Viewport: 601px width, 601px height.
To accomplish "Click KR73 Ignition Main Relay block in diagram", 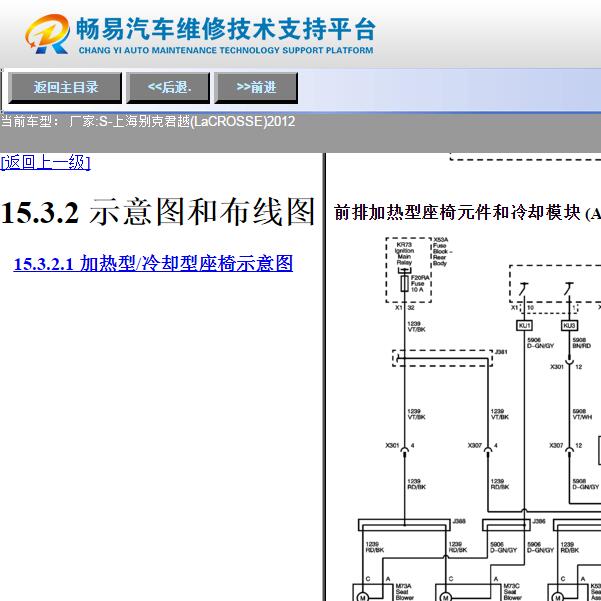I will coord(405,254).
